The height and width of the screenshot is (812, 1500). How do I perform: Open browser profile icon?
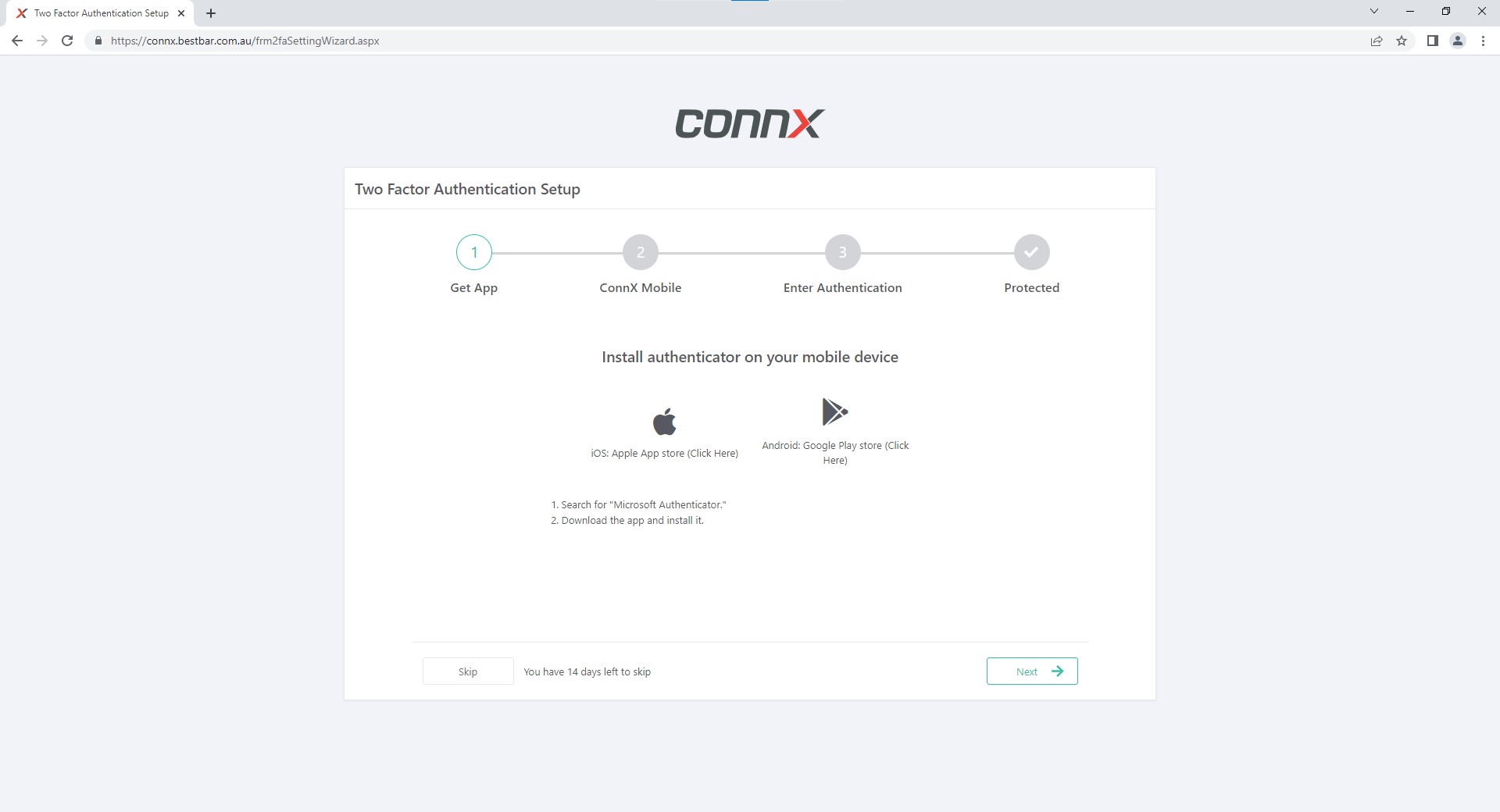(1458, 41)
